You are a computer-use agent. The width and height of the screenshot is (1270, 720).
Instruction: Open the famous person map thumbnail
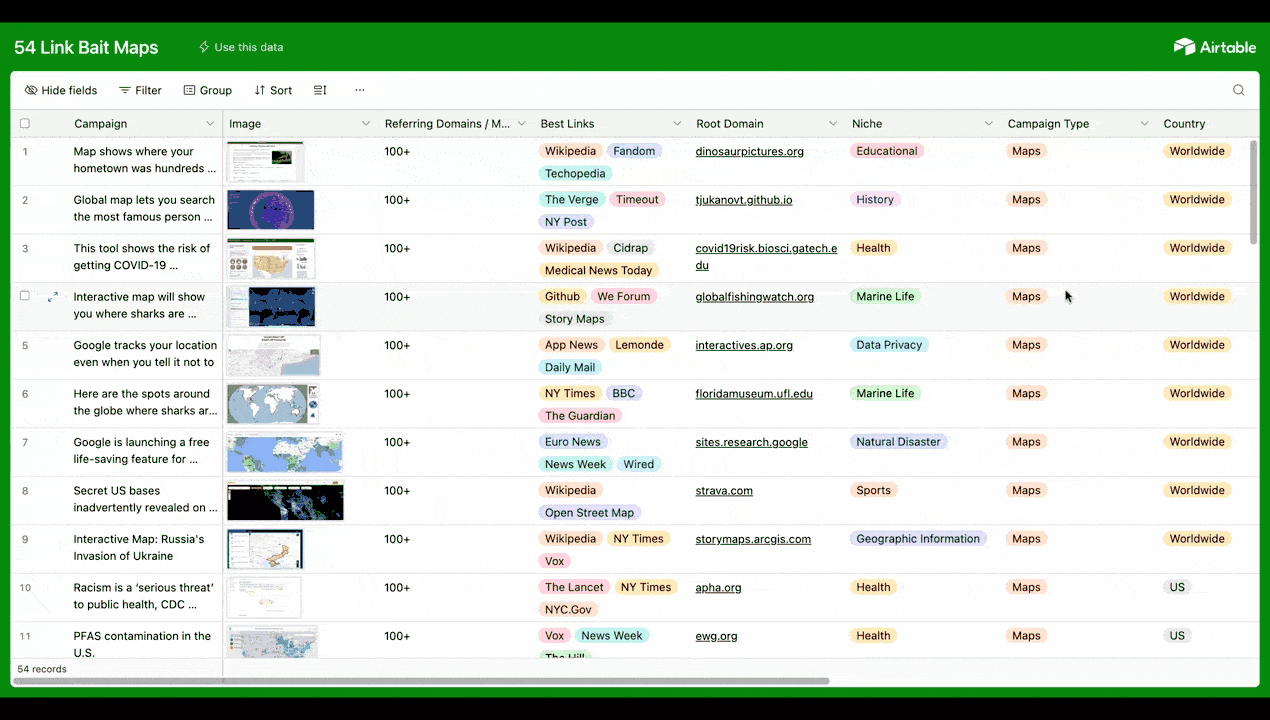(x=270, y=210)
